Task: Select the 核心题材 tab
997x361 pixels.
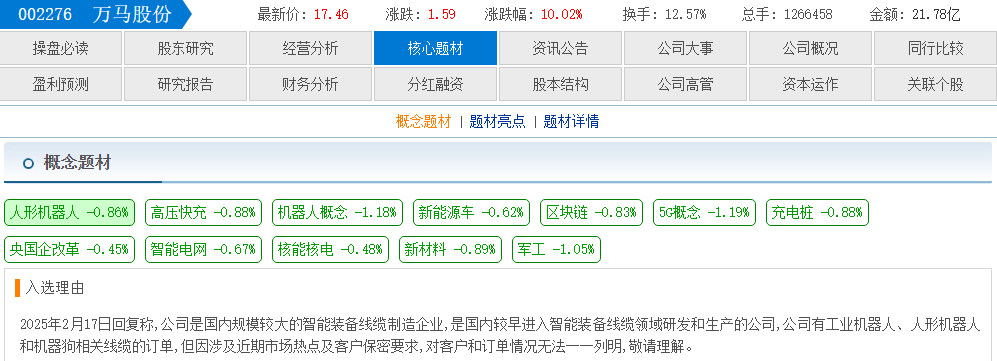Action: point(436,48)
